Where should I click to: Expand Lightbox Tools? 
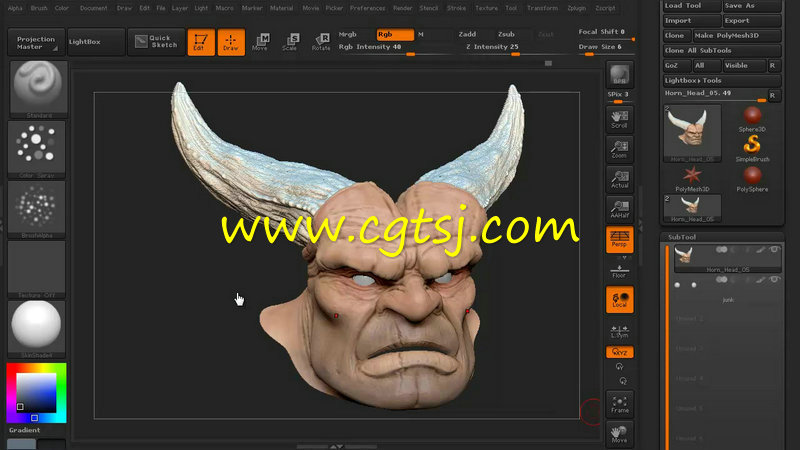722,80
